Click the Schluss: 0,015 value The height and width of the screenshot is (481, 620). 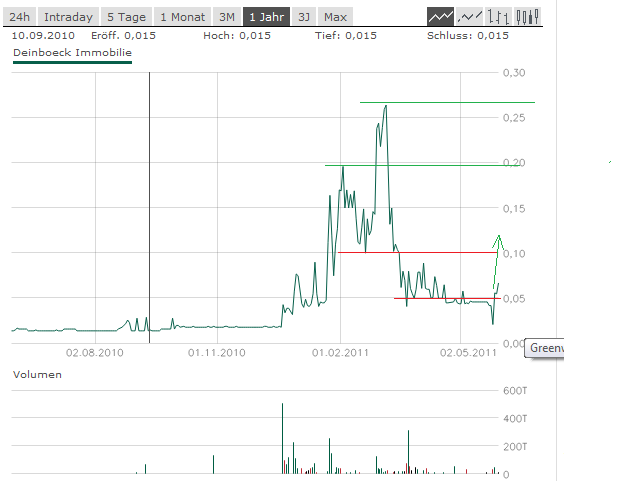(x=468, y=36)
